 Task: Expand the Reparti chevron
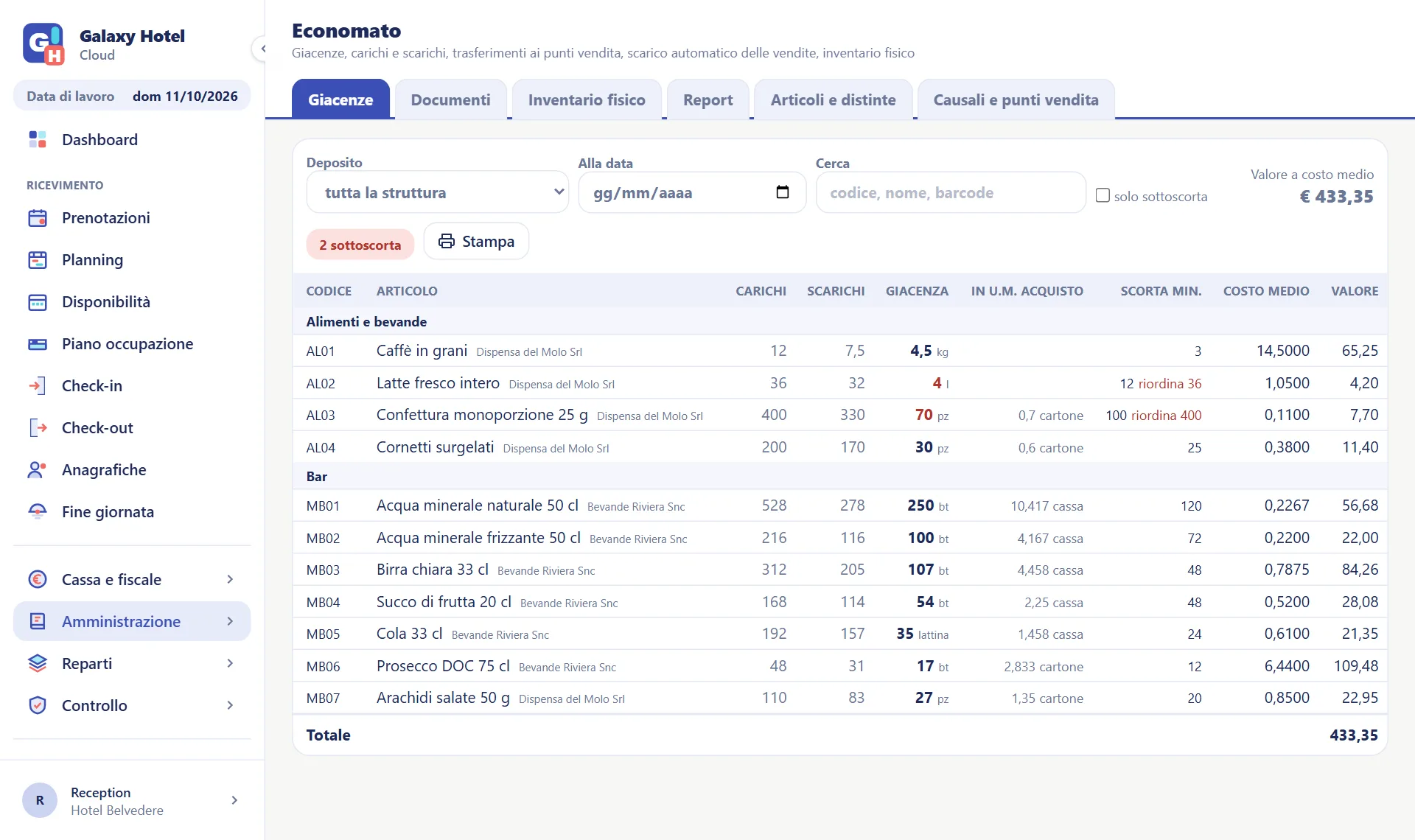pyautogui.click(x=230, y=663)
